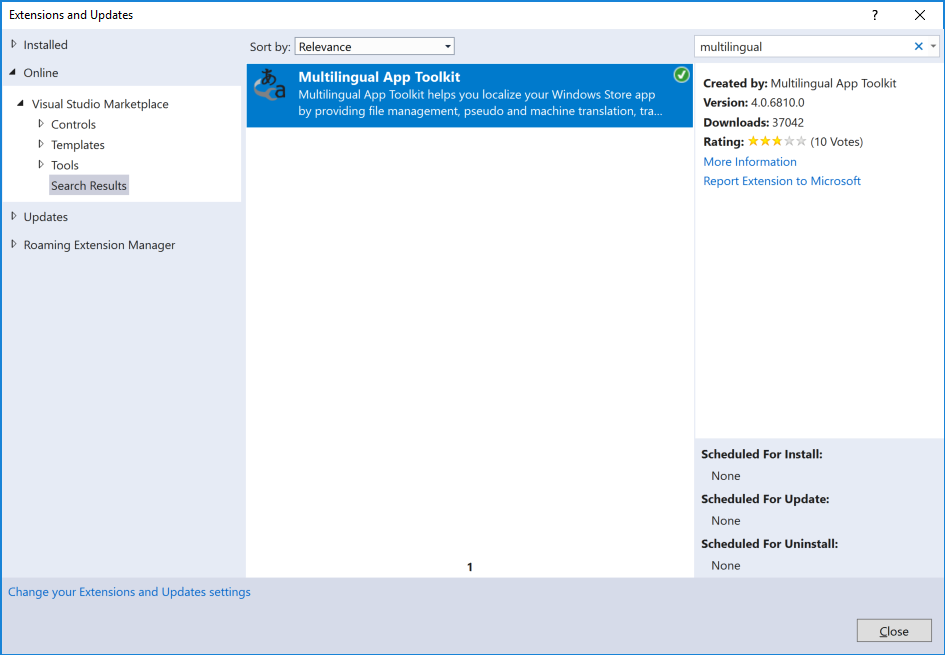Open Roaming Extension Manager section
The height and width of the screenshot is (655, 945).
click(99, 245)
